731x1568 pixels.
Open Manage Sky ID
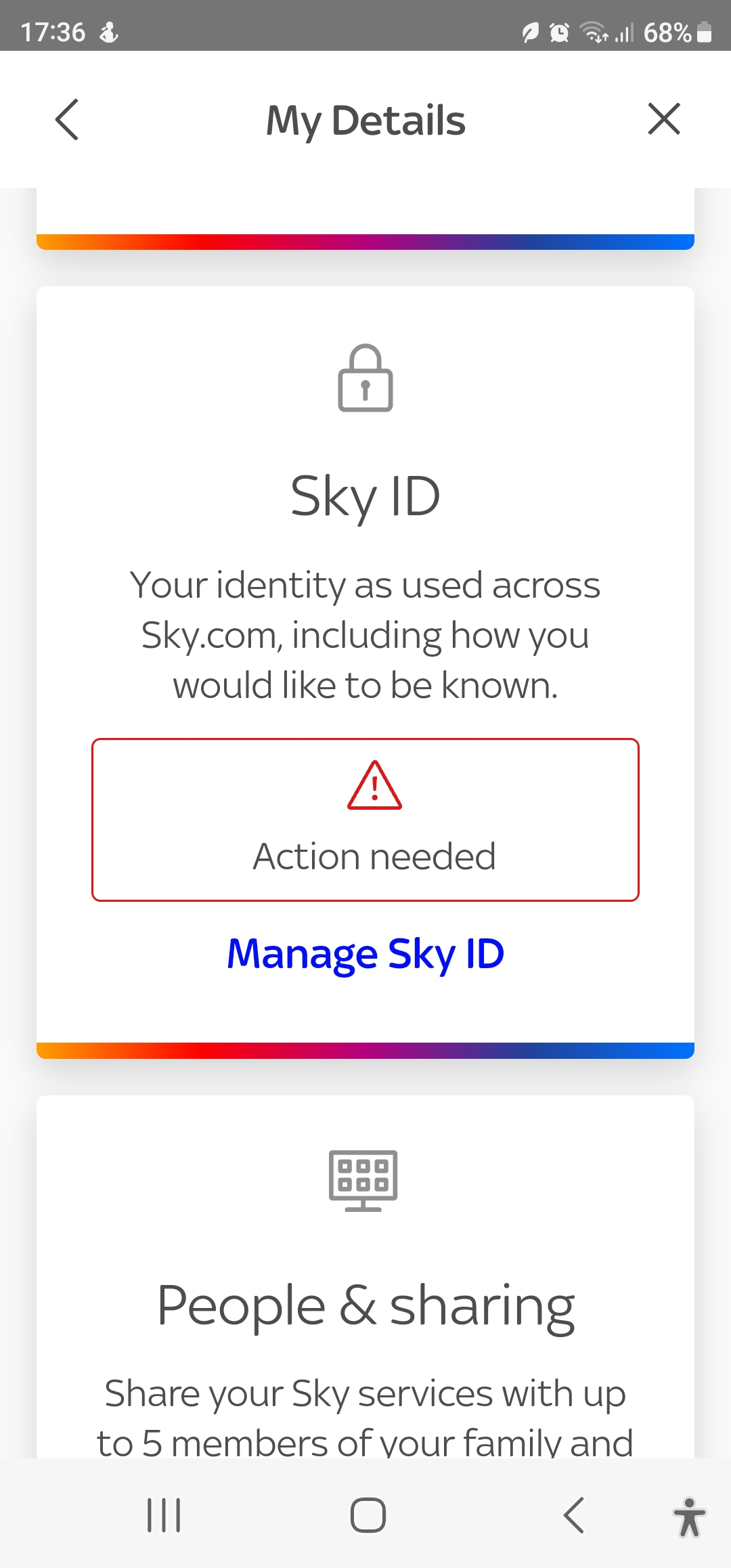click(365, 953)
